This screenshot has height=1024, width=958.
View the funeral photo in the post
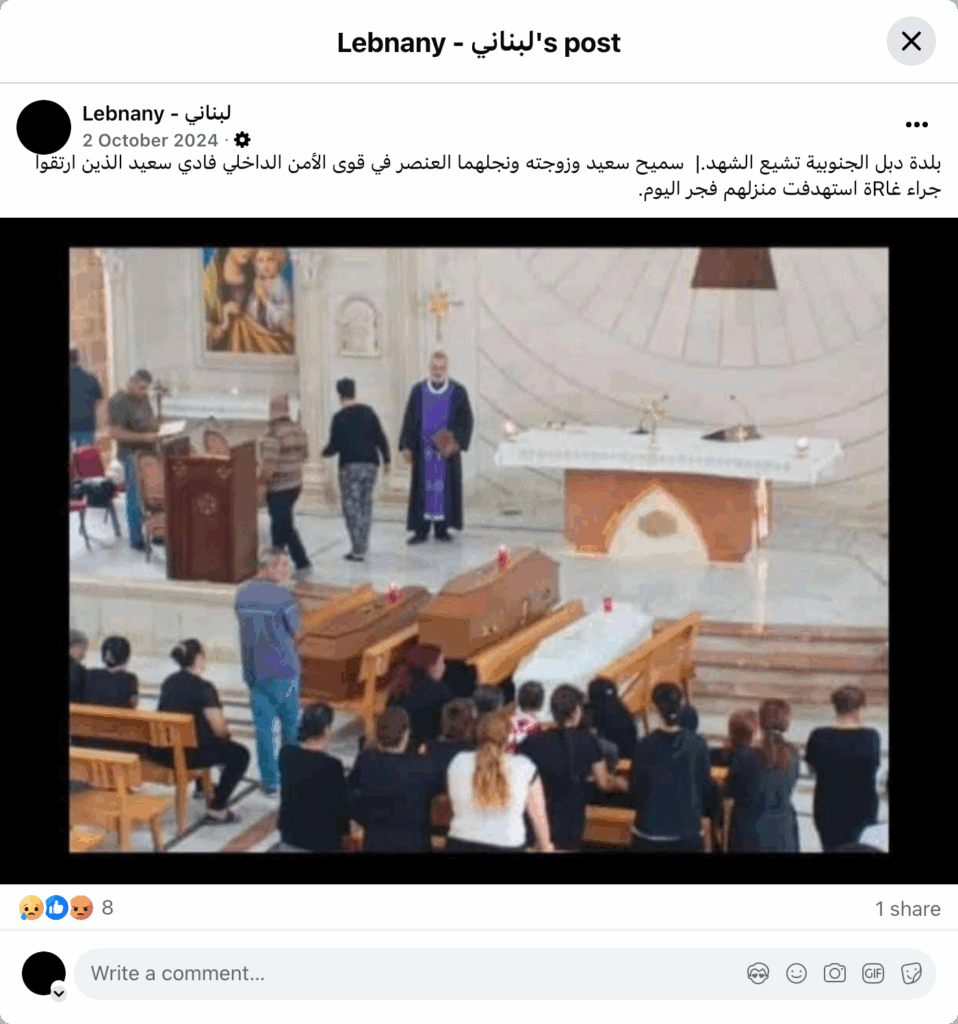pos(479,550)
